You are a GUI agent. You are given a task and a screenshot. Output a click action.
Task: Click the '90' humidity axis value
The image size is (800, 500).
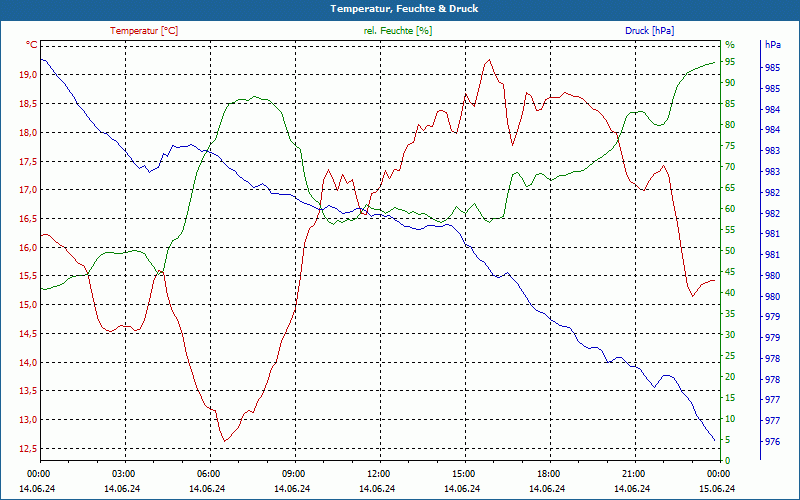[x=730, y=83]
